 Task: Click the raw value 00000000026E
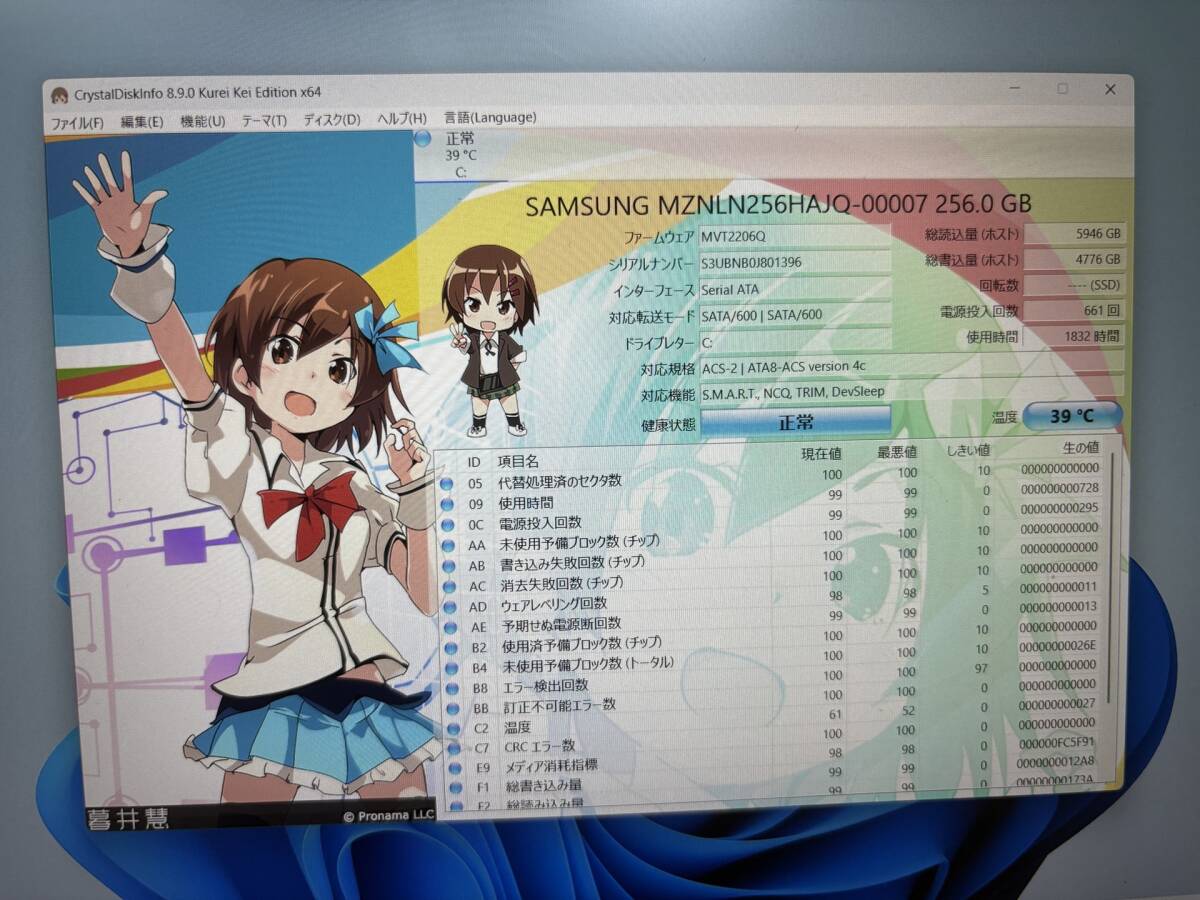pos(1058,645)
